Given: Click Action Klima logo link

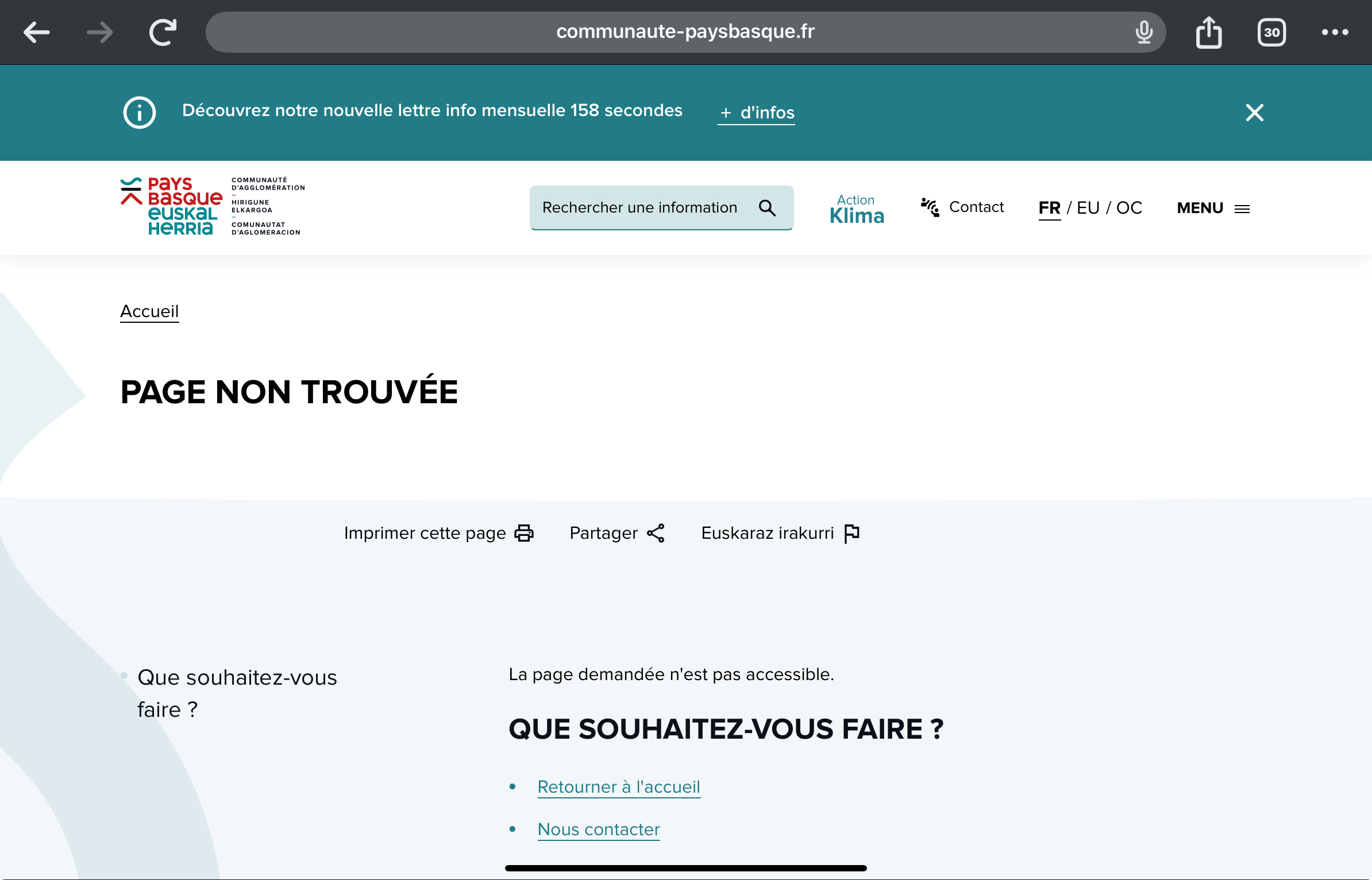Looking at the screenshot, I should pyautogui.click(x=856, y=209).
